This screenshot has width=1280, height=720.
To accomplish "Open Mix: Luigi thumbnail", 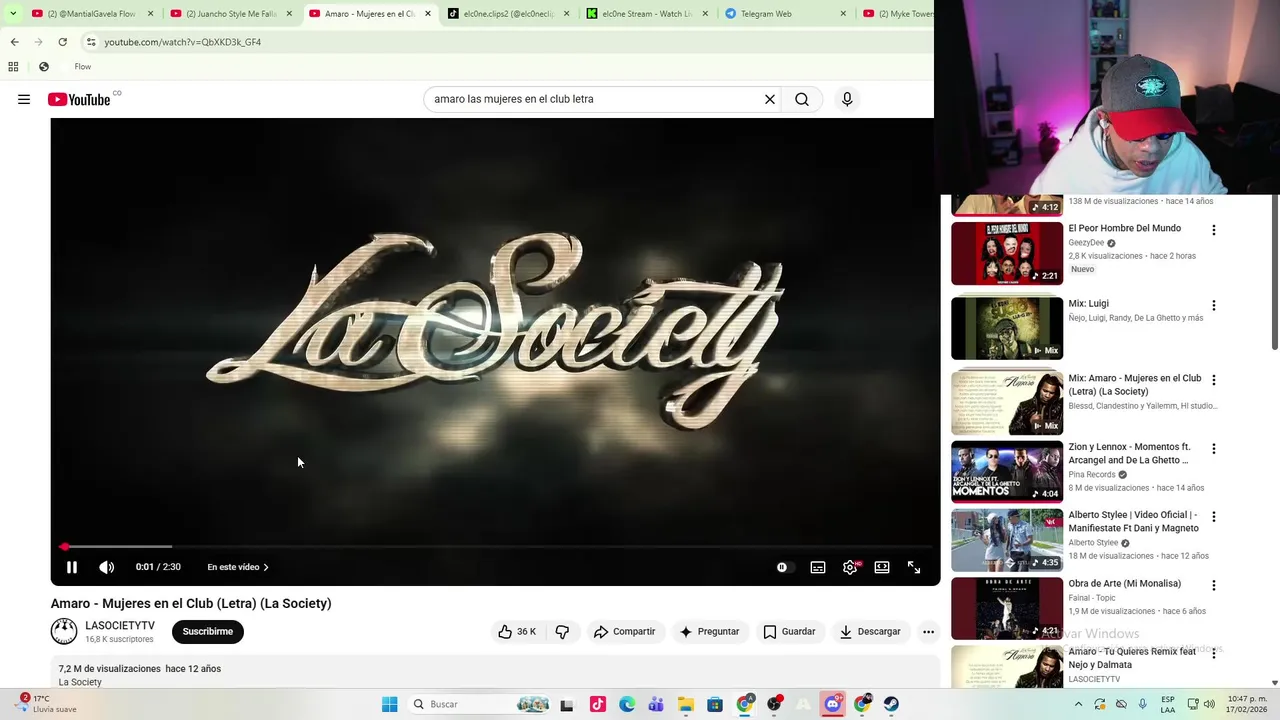I will pos(1007,328).
